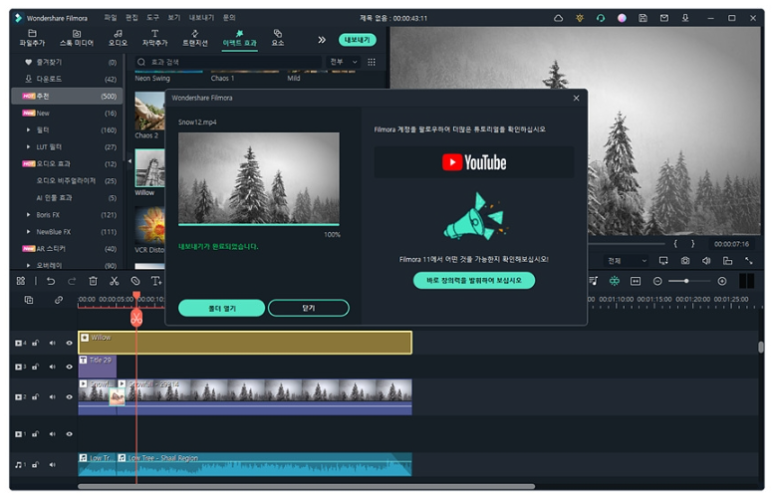Click the 효과 검색 search field
Viewport: 773px width, 496px height.
tap(228, 62)
